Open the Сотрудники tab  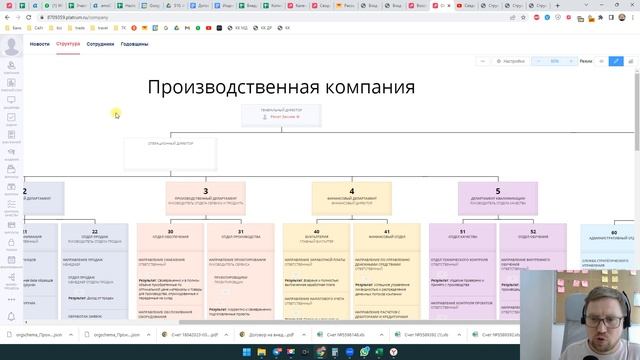[100, 44]
